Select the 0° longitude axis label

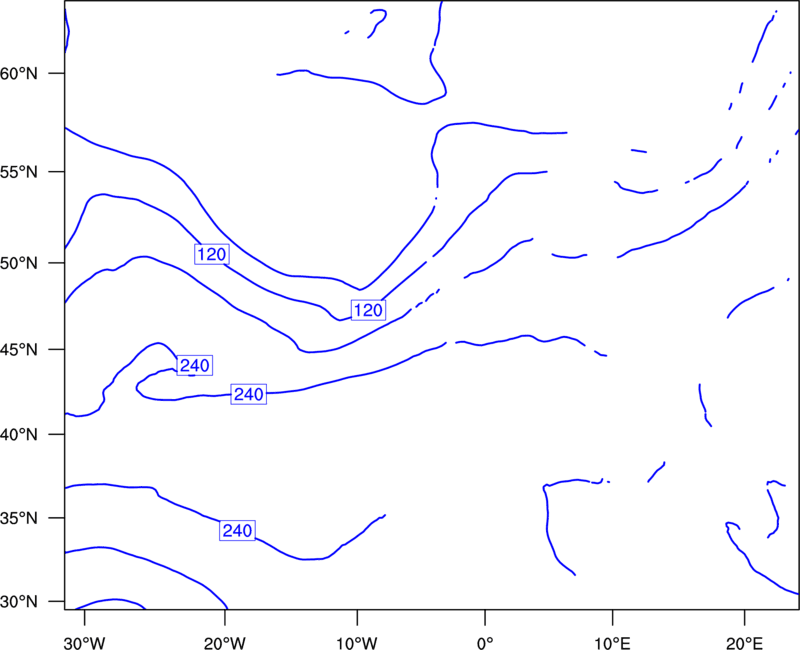pyautogui.click(x=485, y=643)
